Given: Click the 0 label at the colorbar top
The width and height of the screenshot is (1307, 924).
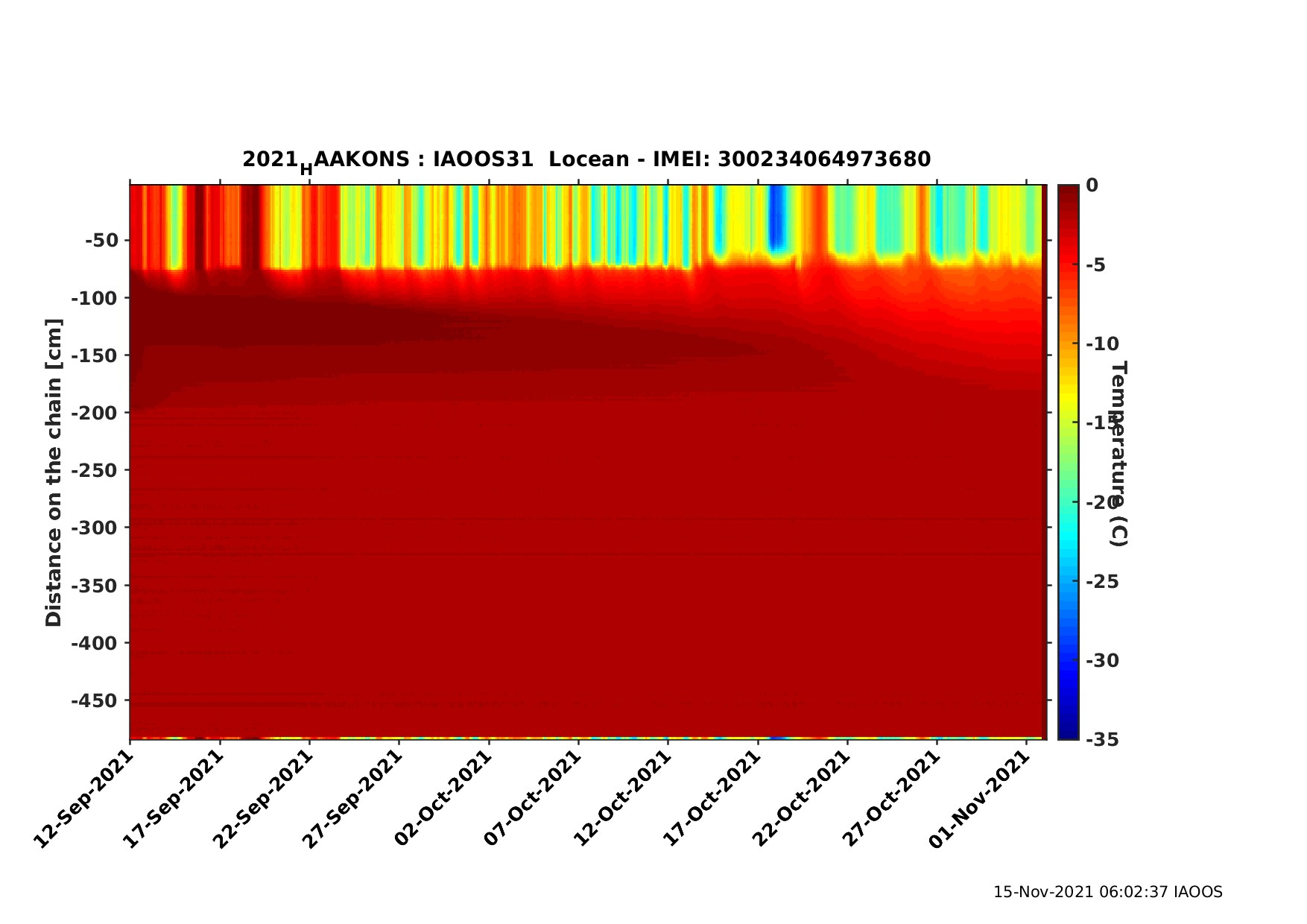Looking at the screenshot, I should [x=1092, y=186].
